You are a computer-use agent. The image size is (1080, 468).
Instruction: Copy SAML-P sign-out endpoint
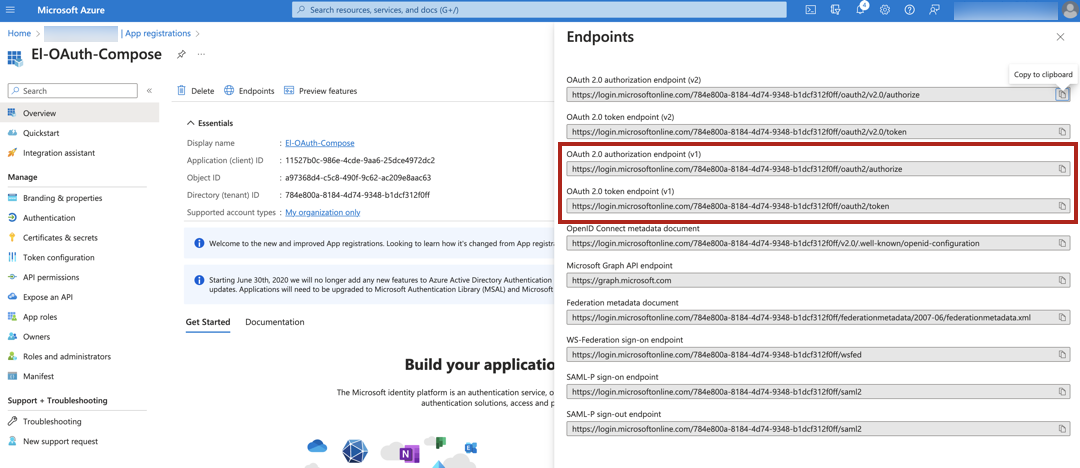pyautogui.click(x=1062, y=429)
